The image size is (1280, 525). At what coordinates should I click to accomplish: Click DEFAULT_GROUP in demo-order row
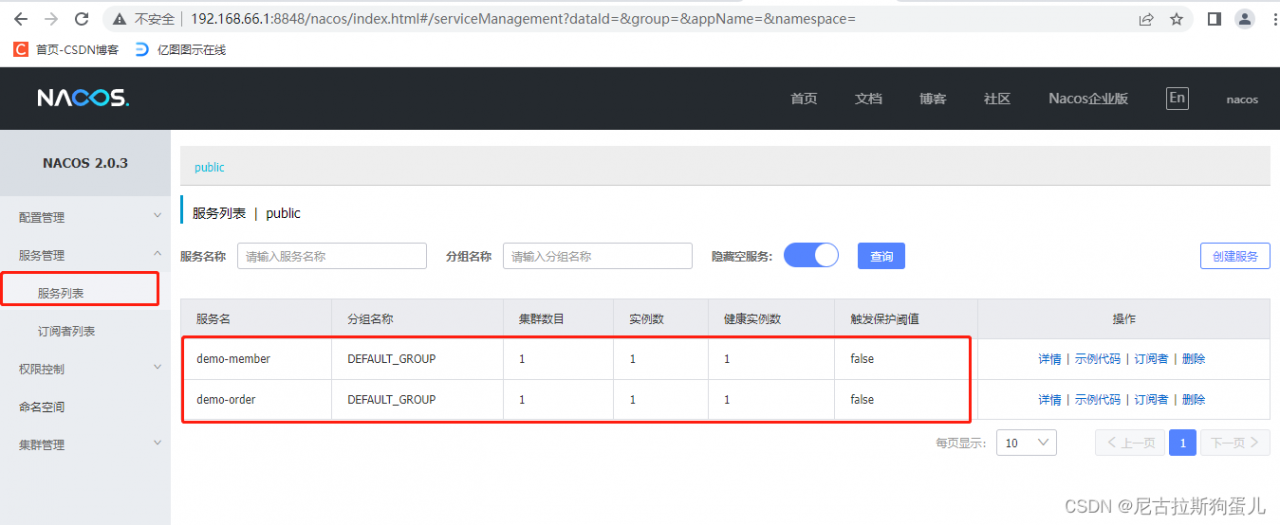click(x=391, y=399)
